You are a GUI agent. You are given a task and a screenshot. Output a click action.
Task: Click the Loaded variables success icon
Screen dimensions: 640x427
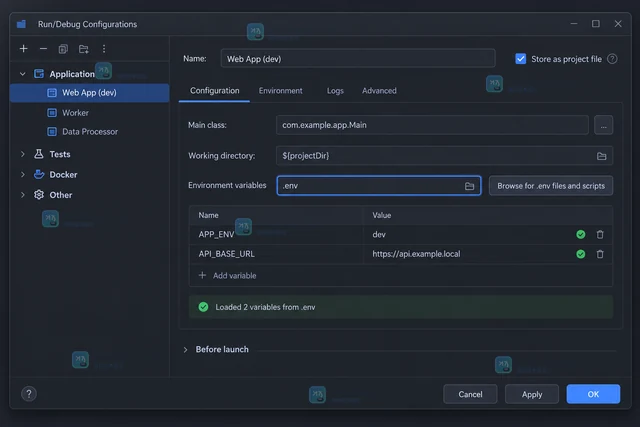click(203, 307)
